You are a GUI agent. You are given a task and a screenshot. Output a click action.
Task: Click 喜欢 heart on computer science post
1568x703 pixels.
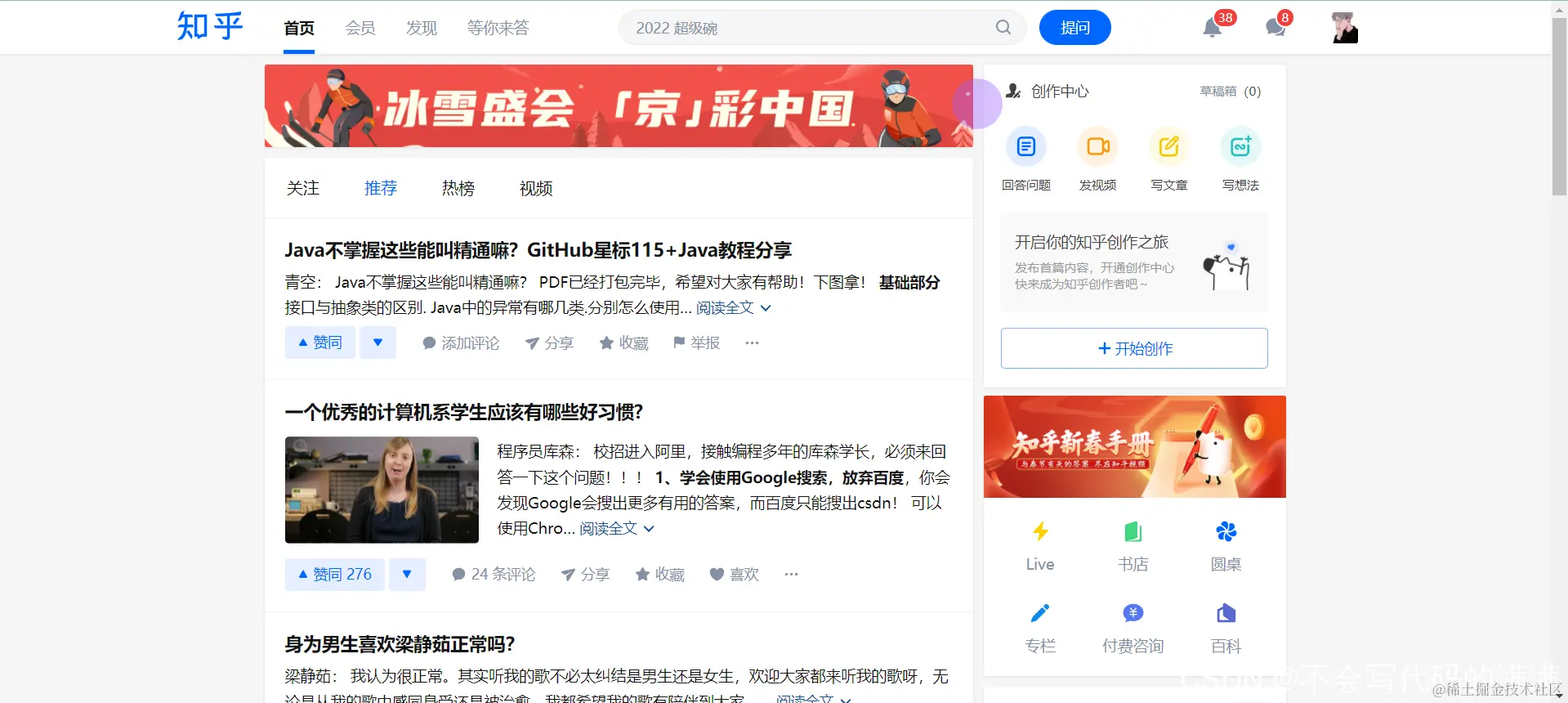pos(735,575)
